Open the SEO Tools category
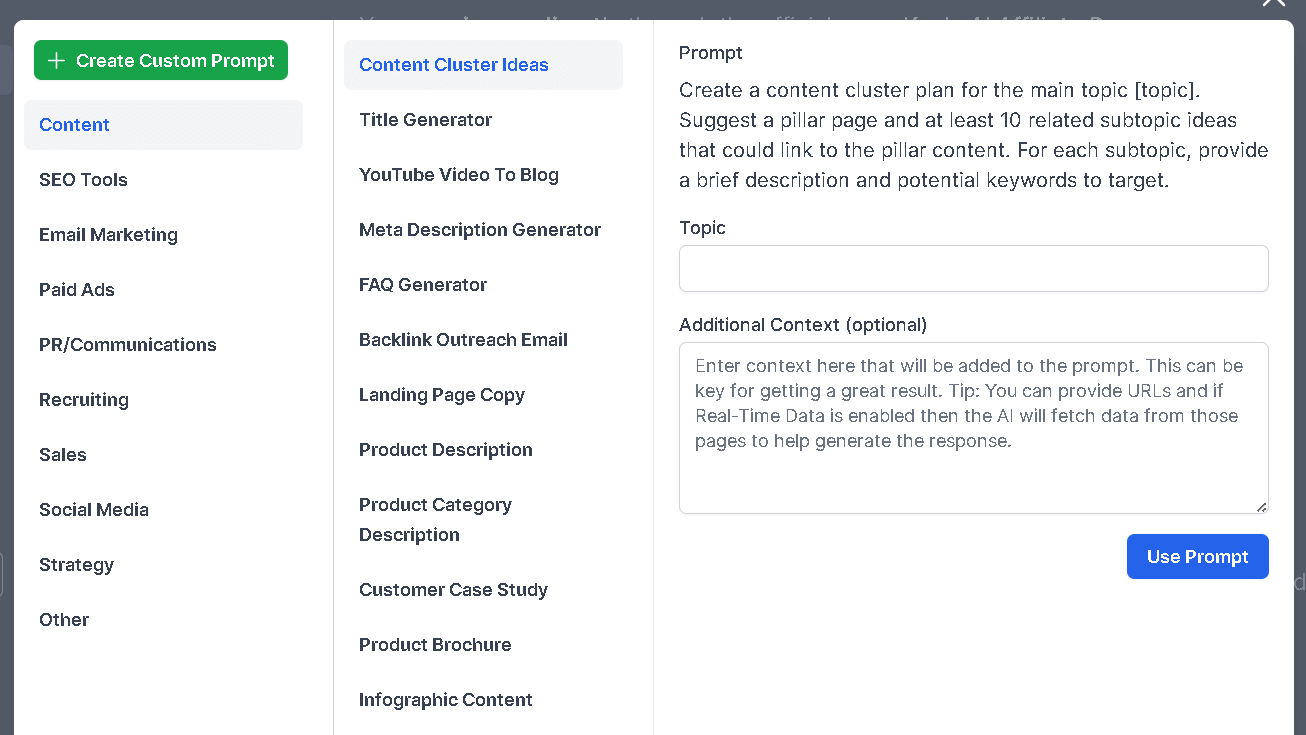The width and height of the screenshot is (1306, 735). 84,180
